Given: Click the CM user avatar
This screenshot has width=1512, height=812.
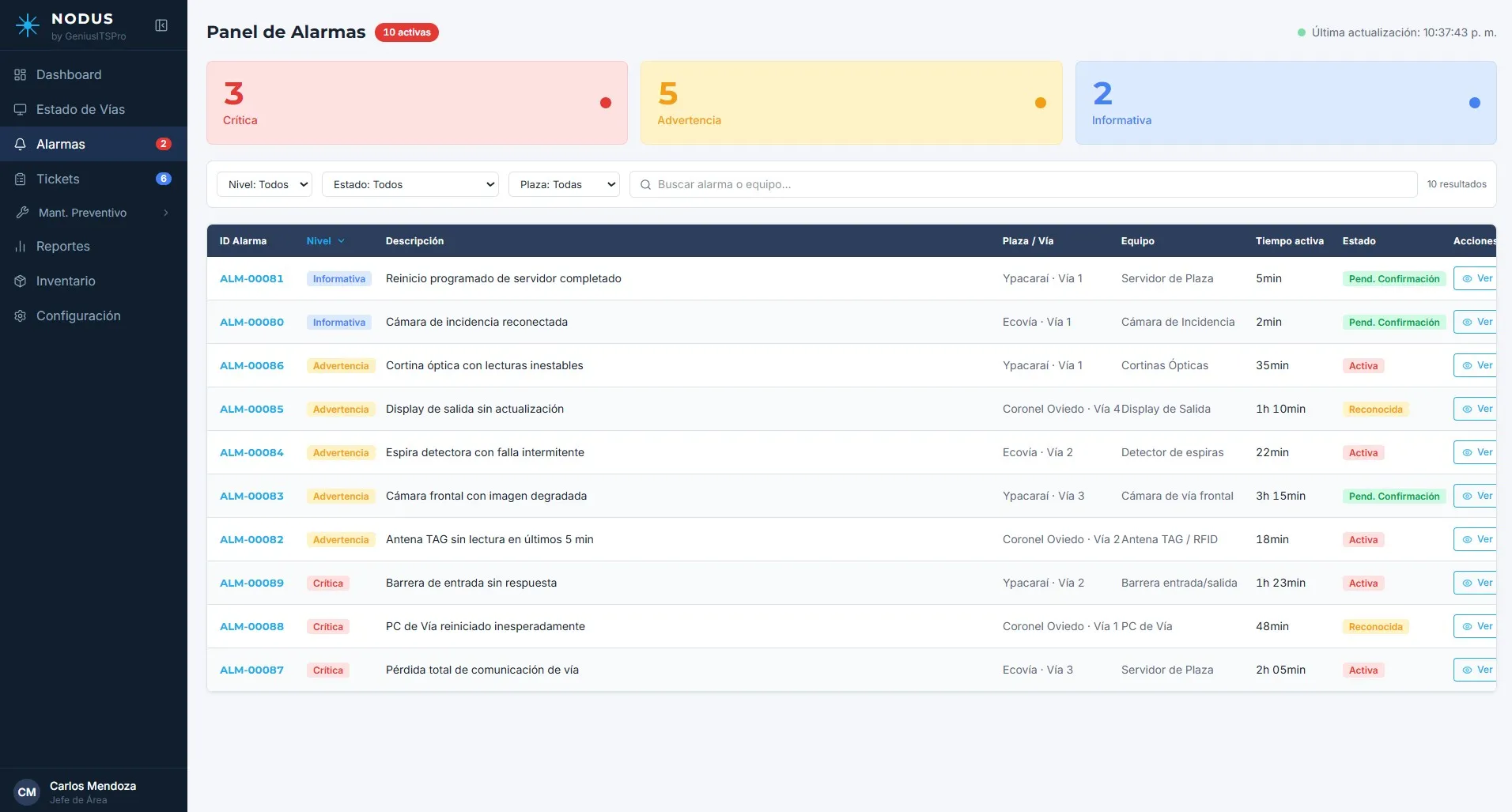Looking at the screenshot, I should pos(27,791).
